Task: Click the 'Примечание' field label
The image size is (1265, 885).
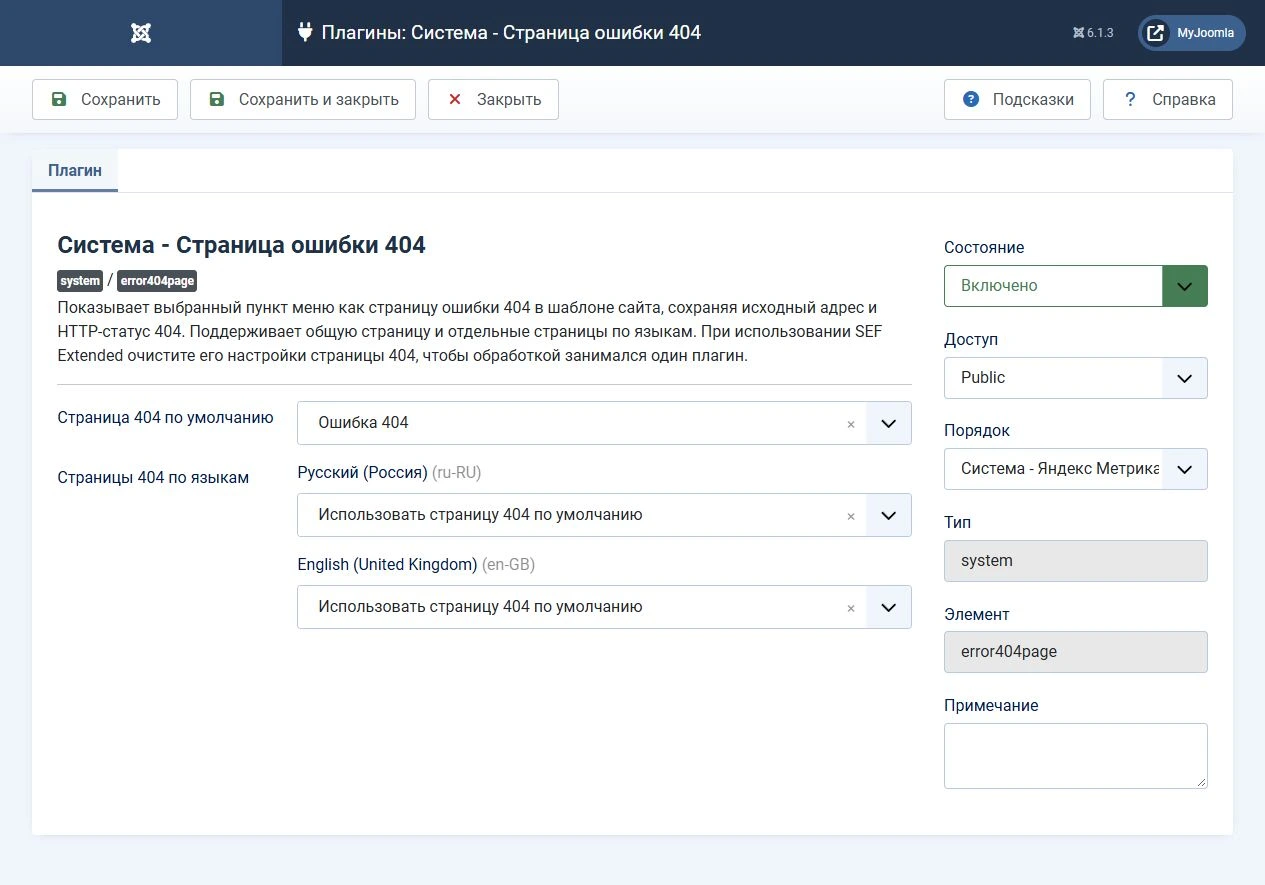Action: 991,706
